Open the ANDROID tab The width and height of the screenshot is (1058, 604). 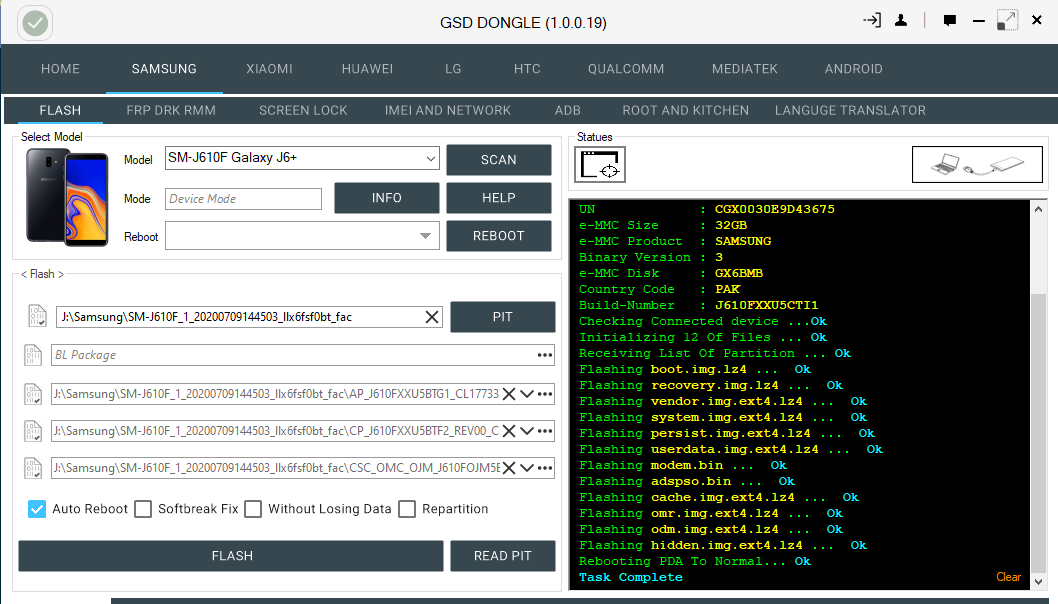point(854,69)
